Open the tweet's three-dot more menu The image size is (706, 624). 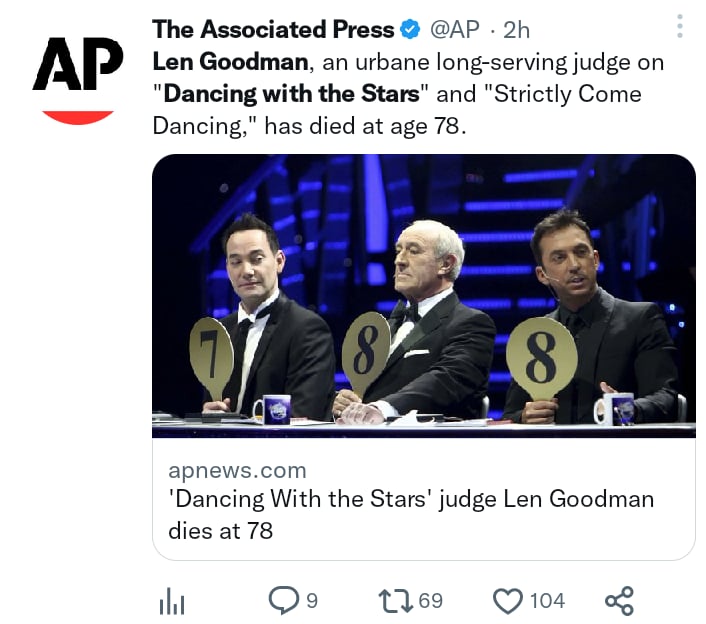pos(680,27)
